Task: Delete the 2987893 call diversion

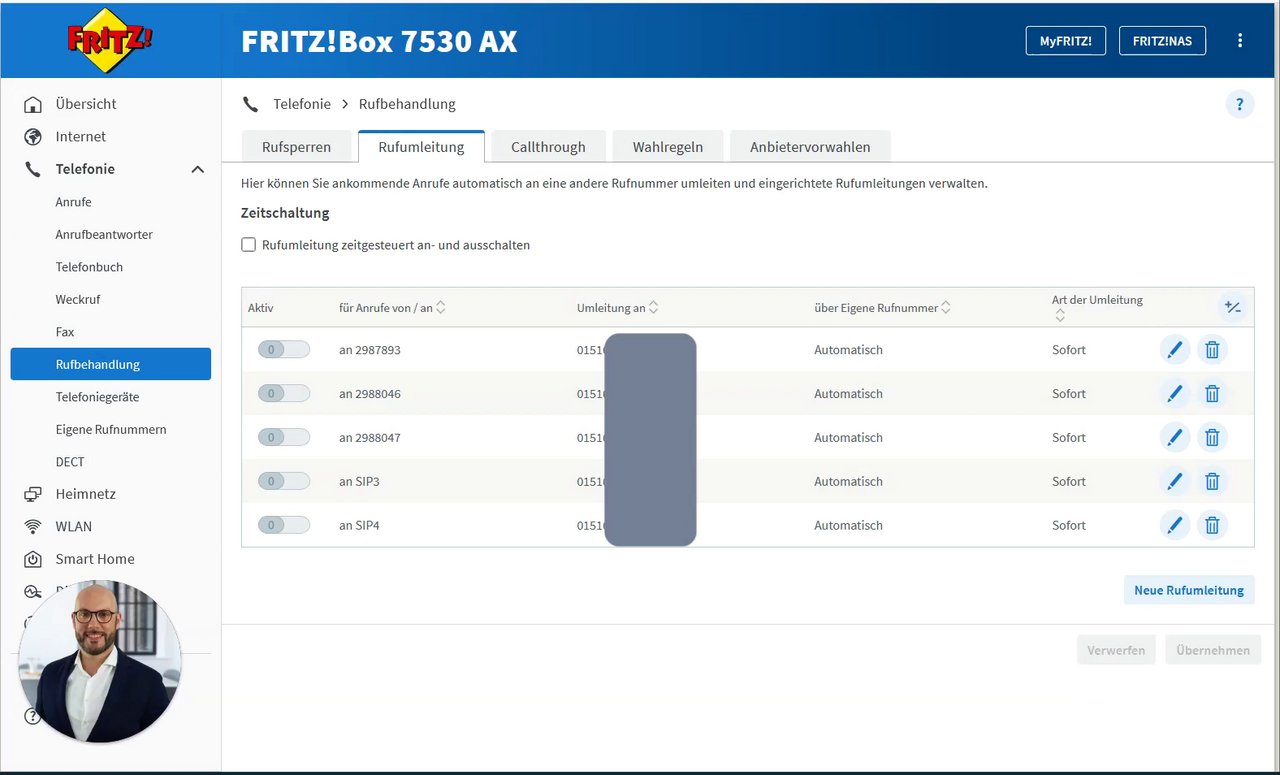Action: (x=1212, y=350)
